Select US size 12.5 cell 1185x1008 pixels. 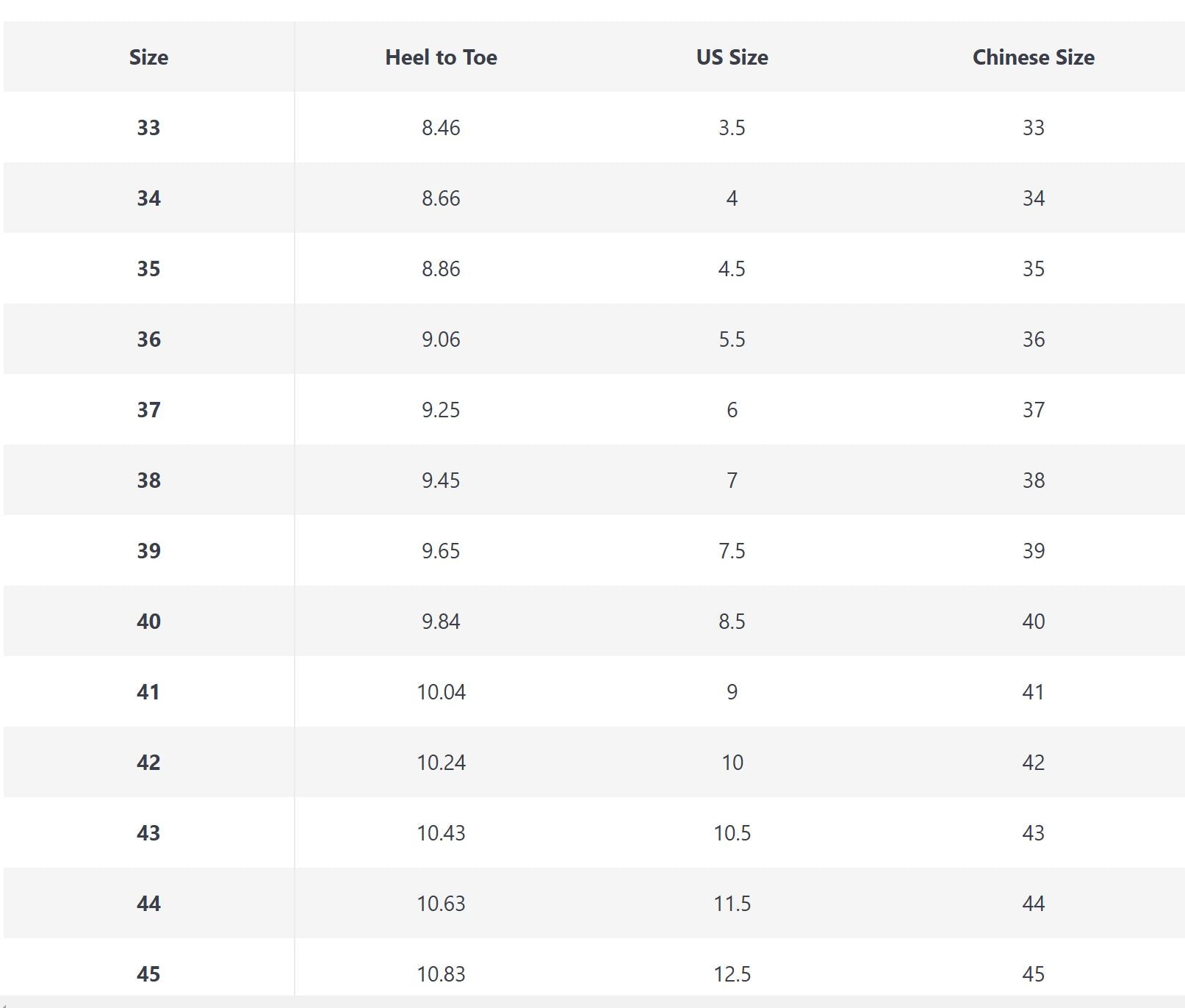(732, 974)
